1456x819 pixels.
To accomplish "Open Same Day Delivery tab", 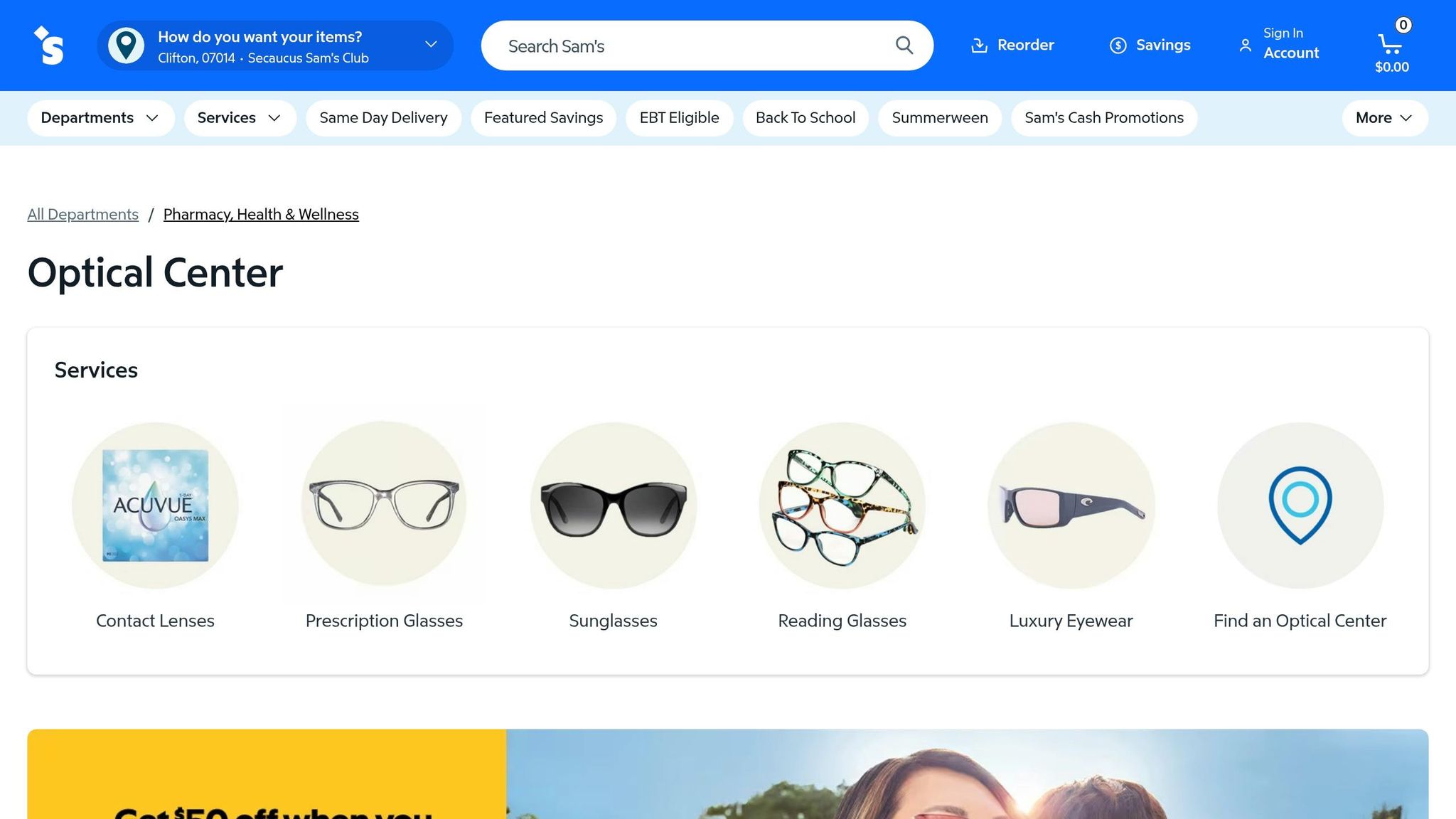I will (383, 118).
